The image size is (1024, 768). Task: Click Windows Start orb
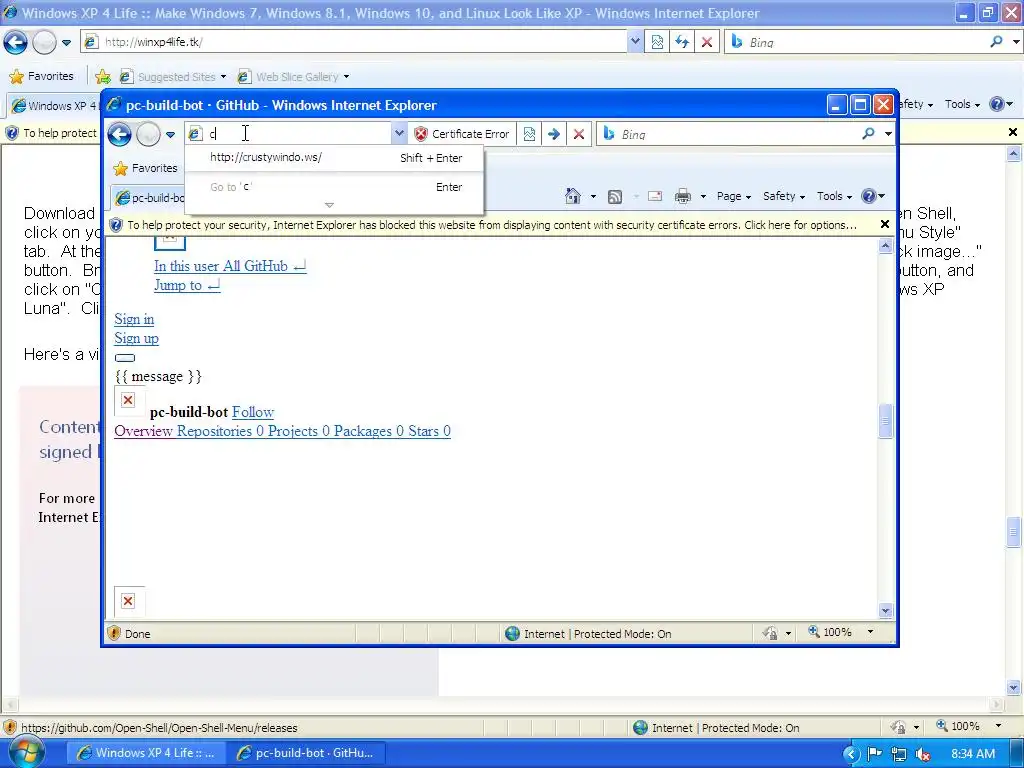(x=26, y=751)
